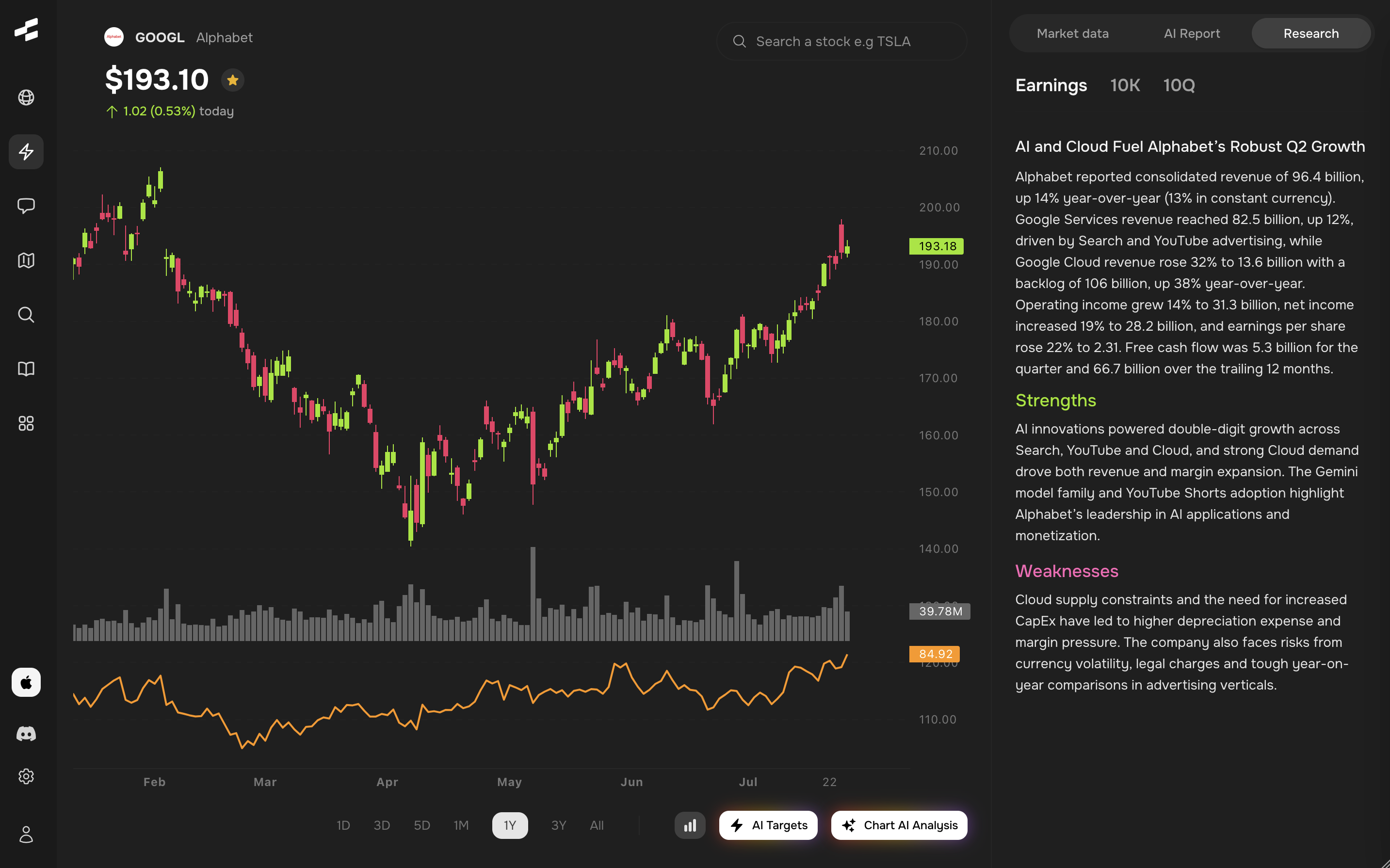Click the Apple app icon in sidebar

pos(26,682)
